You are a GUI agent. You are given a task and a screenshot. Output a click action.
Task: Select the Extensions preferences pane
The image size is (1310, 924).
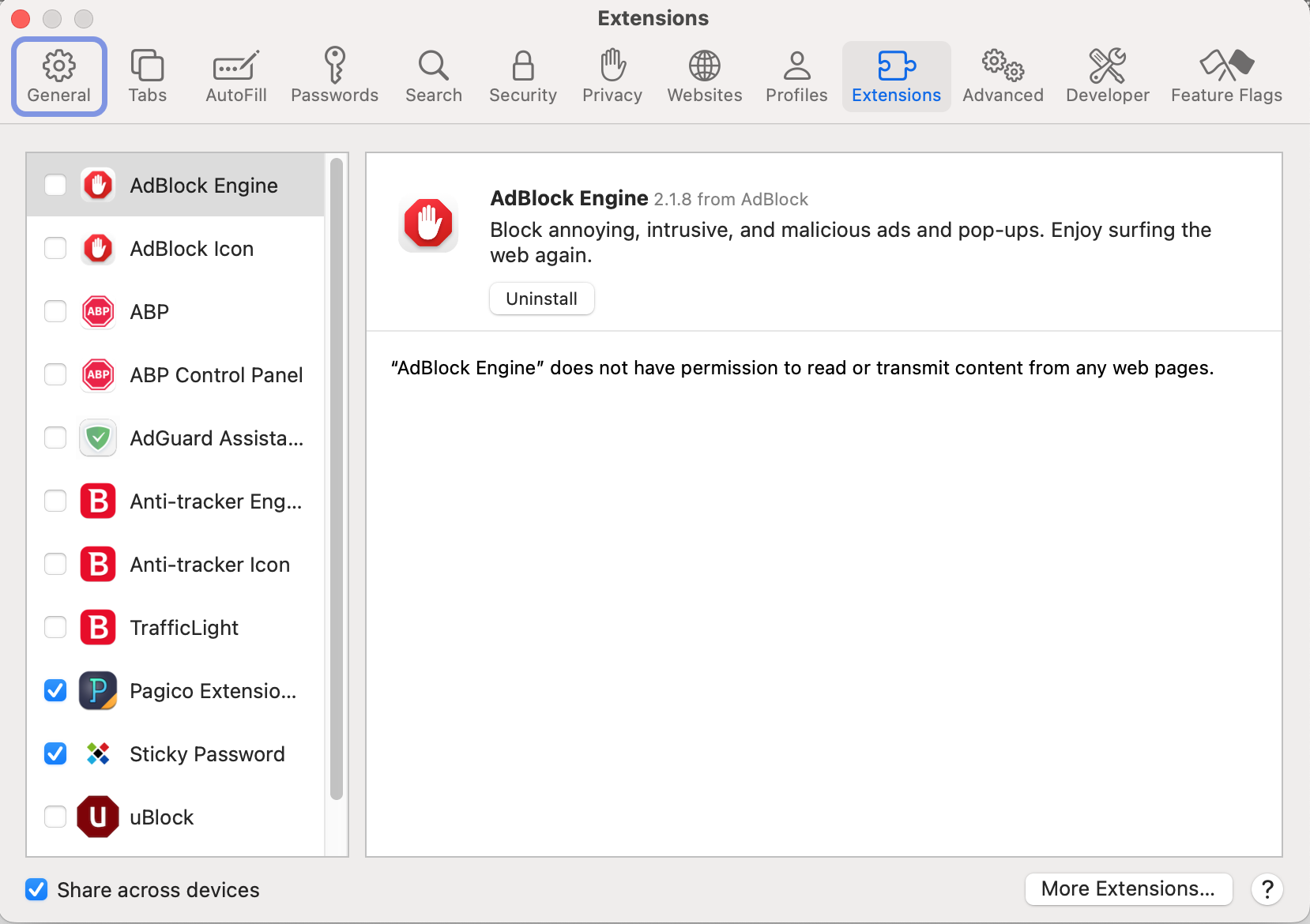click(x=897, y=77)
